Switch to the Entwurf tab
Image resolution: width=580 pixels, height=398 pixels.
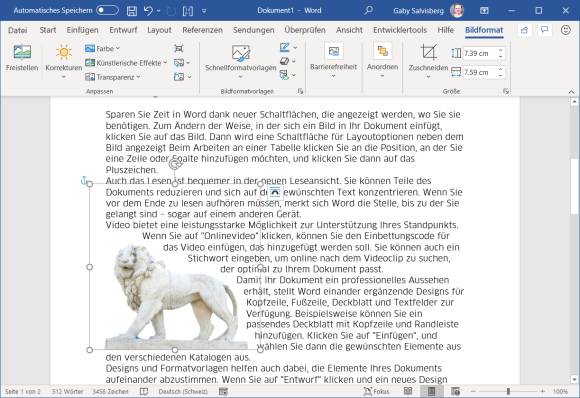tap(123, 30)
